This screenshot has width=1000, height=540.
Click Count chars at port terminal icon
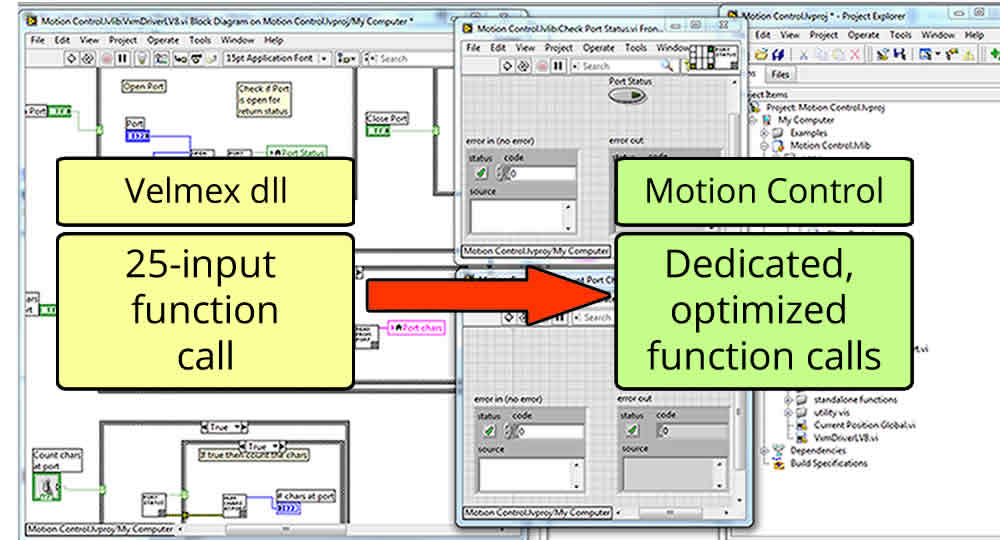click(x=47, y=487)
